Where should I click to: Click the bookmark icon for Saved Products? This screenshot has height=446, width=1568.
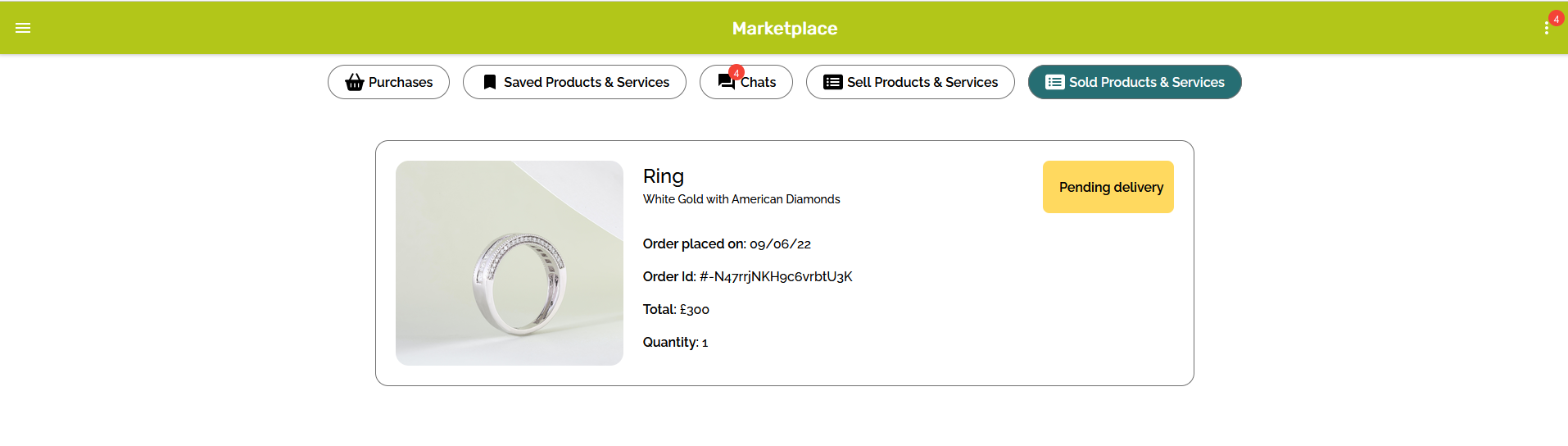click(x=490, y=82)
